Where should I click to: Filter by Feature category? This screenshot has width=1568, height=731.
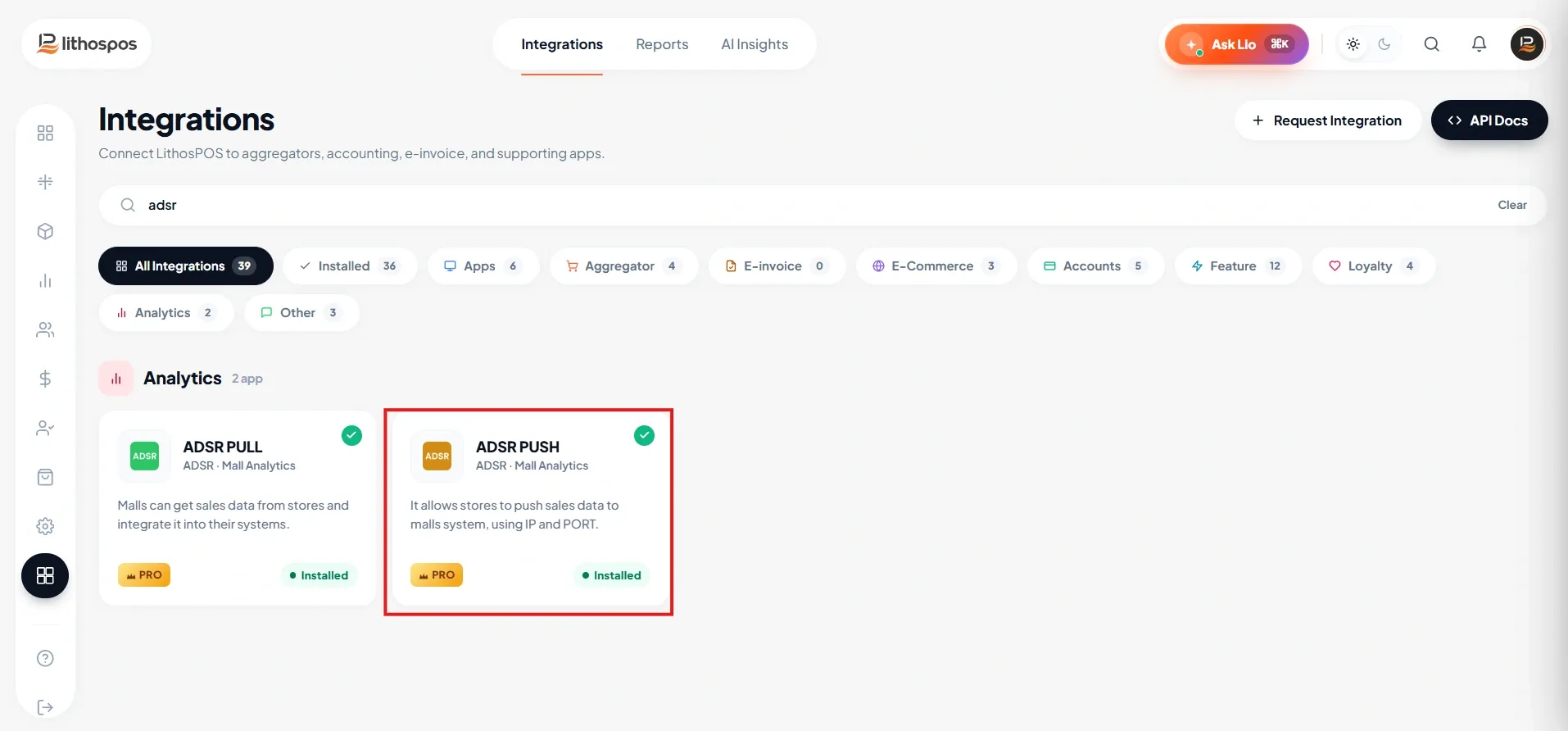1238,266
